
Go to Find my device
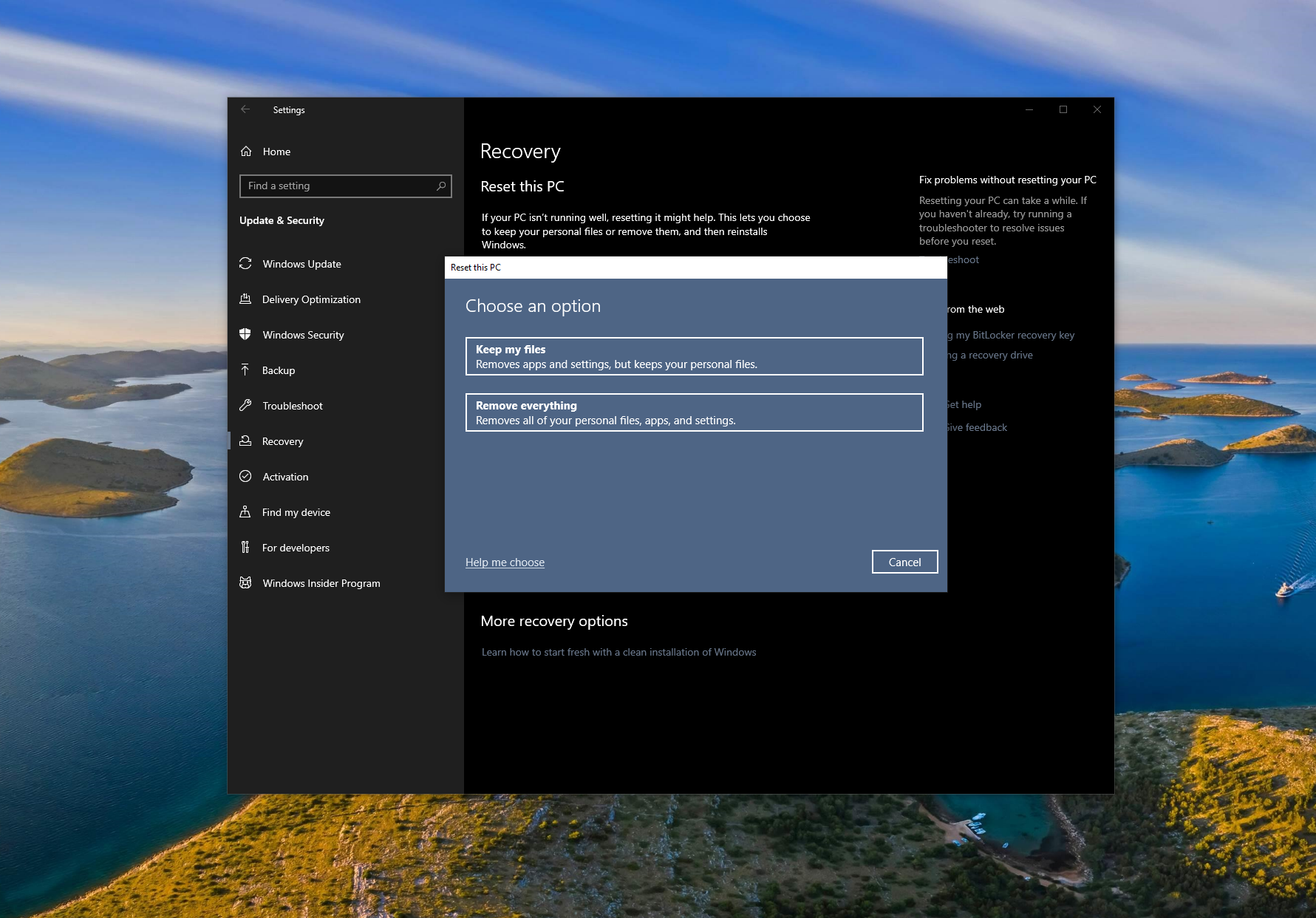click(x=346, y=512)
